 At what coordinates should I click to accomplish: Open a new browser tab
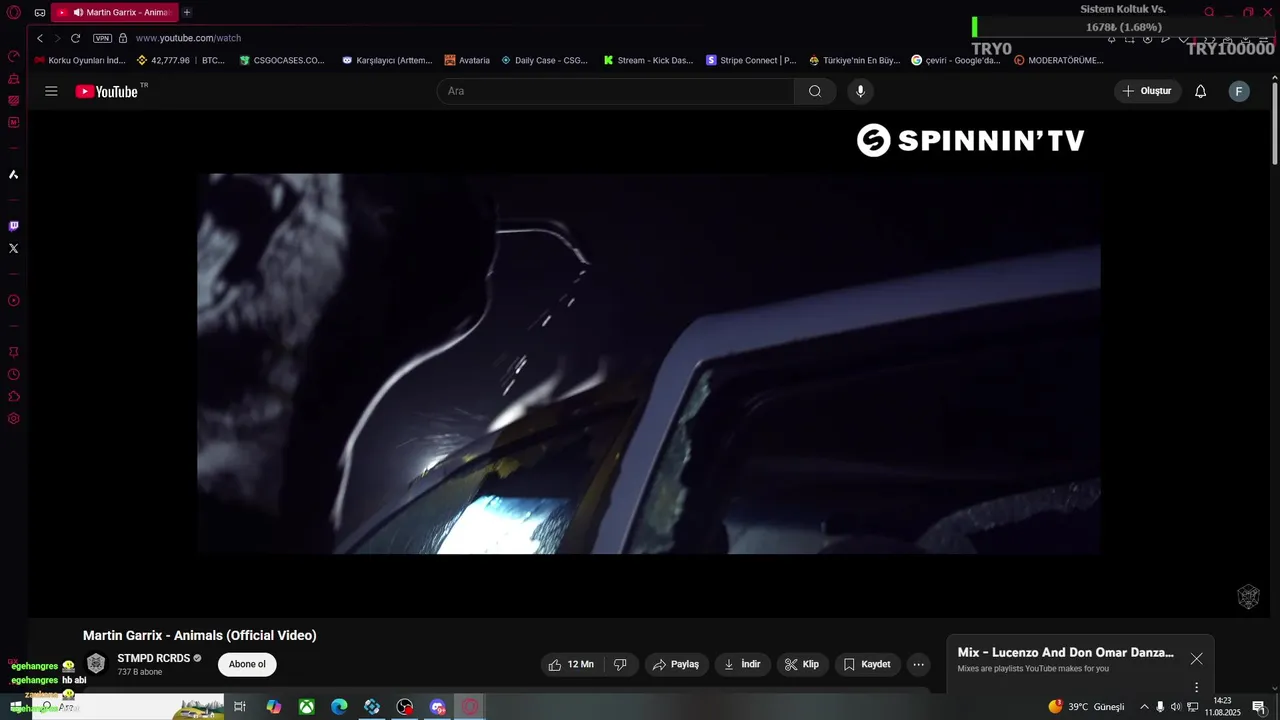point(187,12)
